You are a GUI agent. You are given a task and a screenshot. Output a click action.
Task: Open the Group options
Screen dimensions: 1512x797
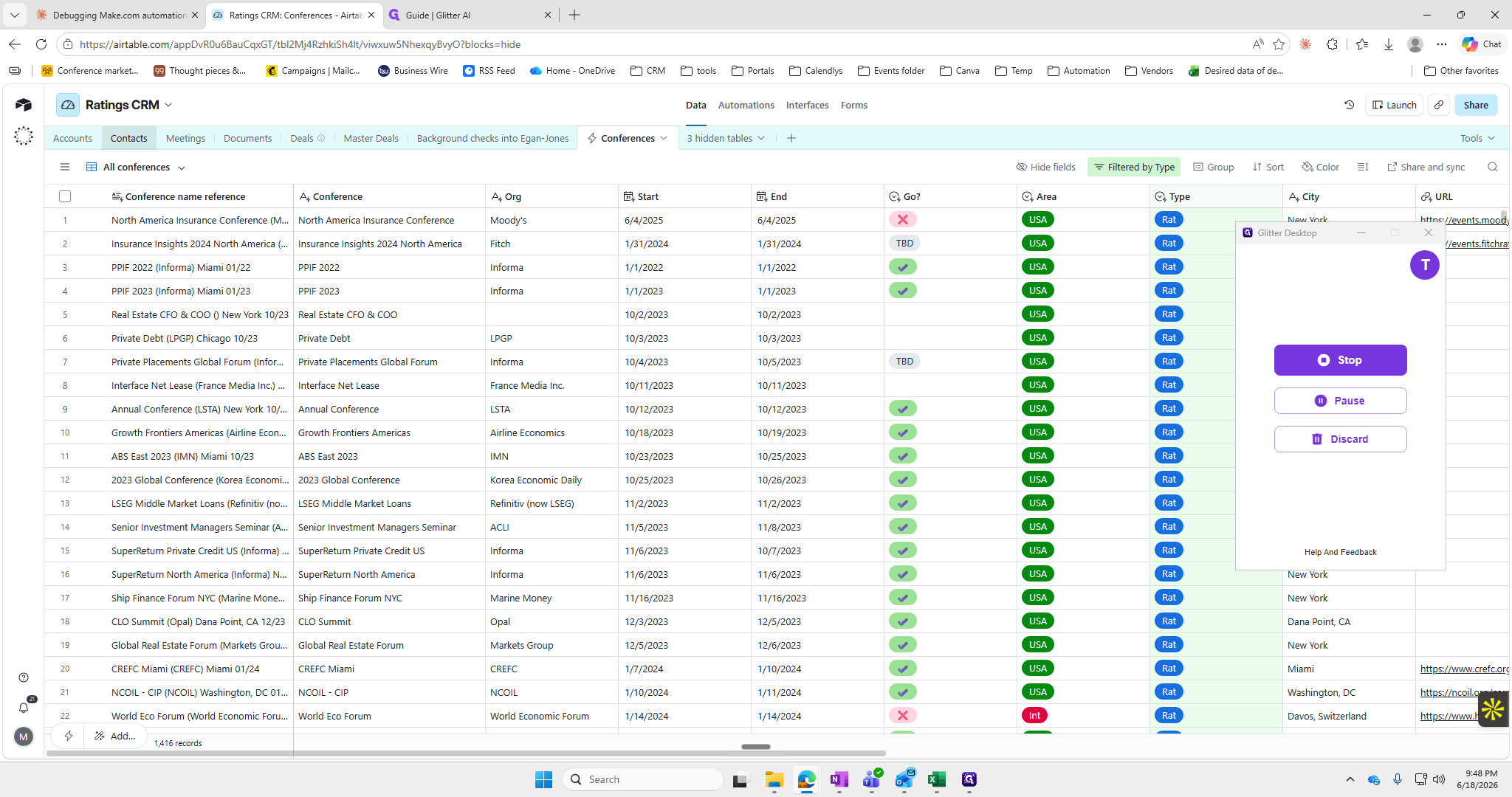pos(1213,167)
